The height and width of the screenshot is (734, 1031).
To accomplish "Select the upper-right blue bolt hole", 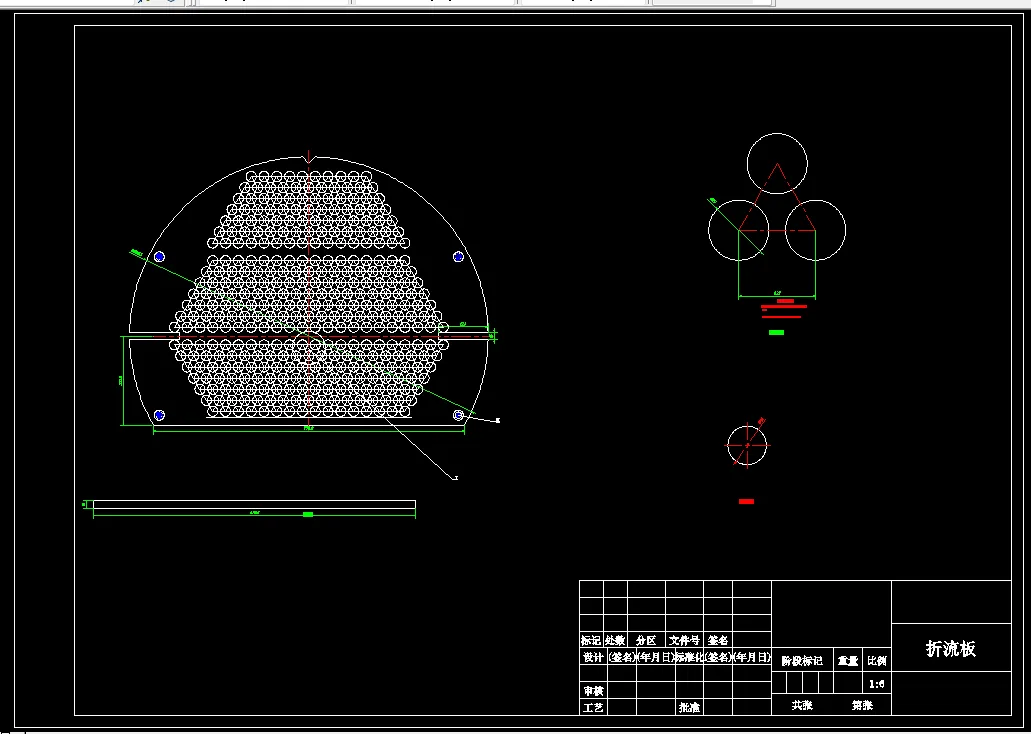I will click(x=458, y=257).
